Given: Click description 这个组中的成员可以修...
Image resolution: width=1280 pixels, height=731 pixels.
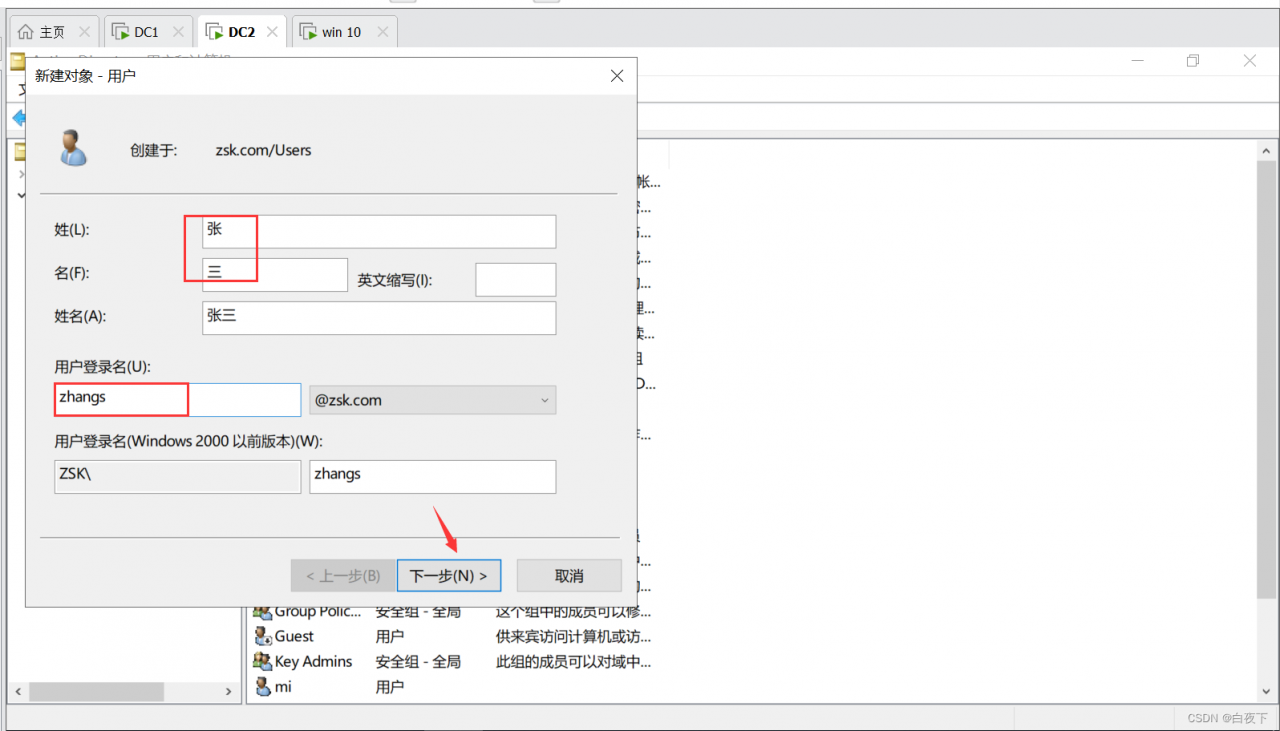Looking at the screenshot, I should (573, 611).
